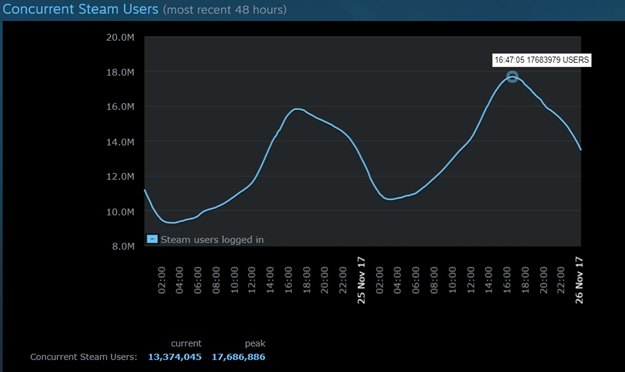
Task: Click the tooltip reading 16:47:05 17683979 USERS
Action: point(541,60)
